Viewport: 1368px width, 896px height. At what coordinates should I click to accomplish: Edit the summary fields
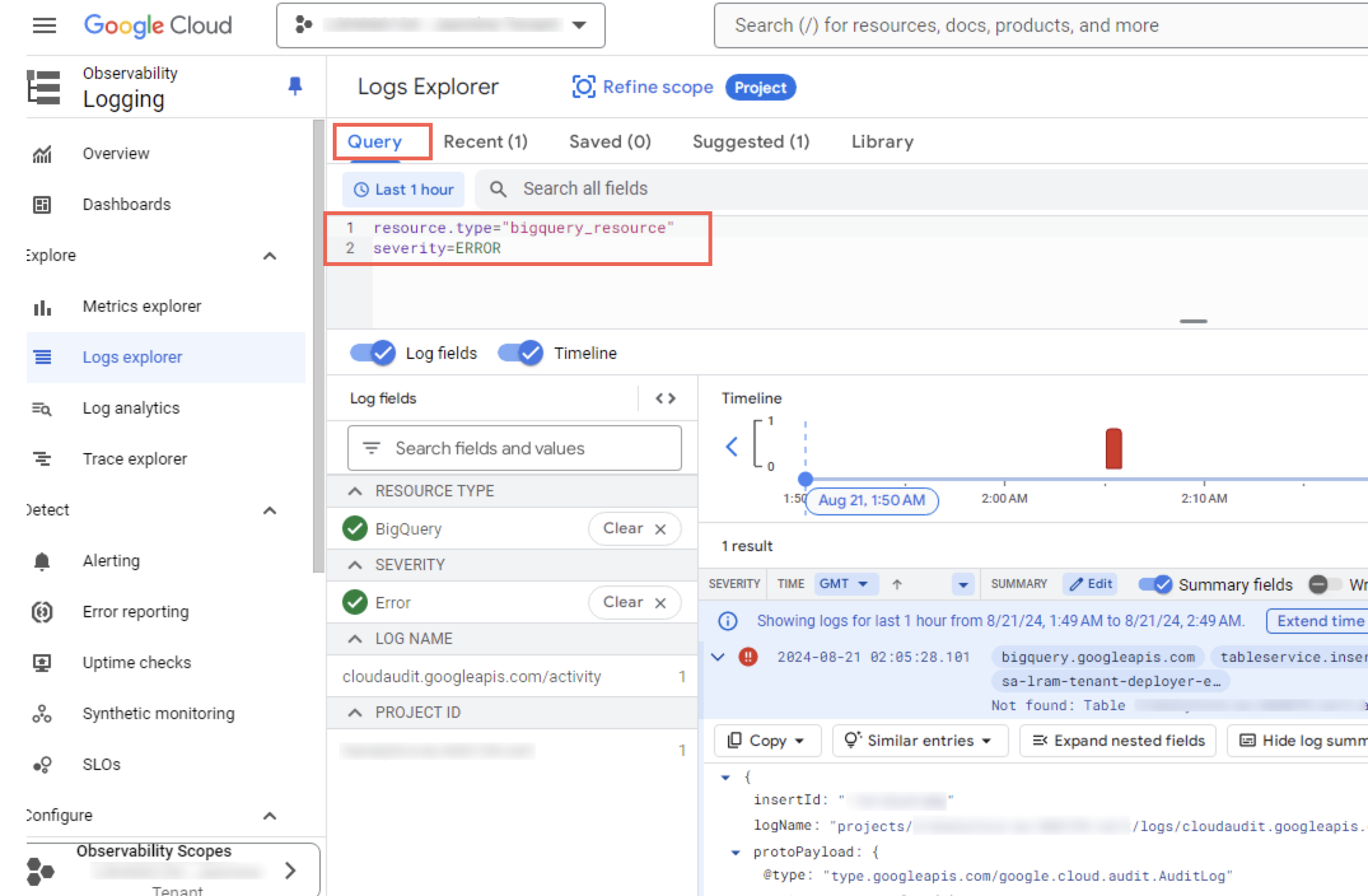tap(1091, 584)
